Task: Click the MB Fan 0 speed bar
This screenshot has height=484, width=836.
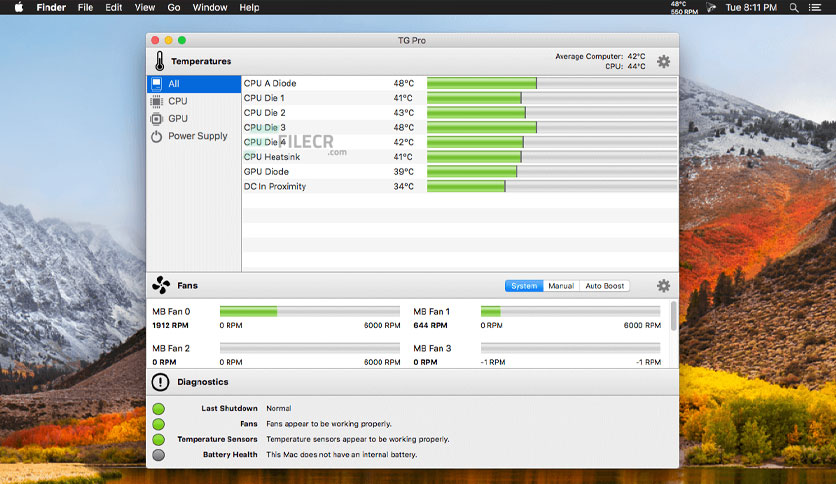Action: (x=310, y=312)
